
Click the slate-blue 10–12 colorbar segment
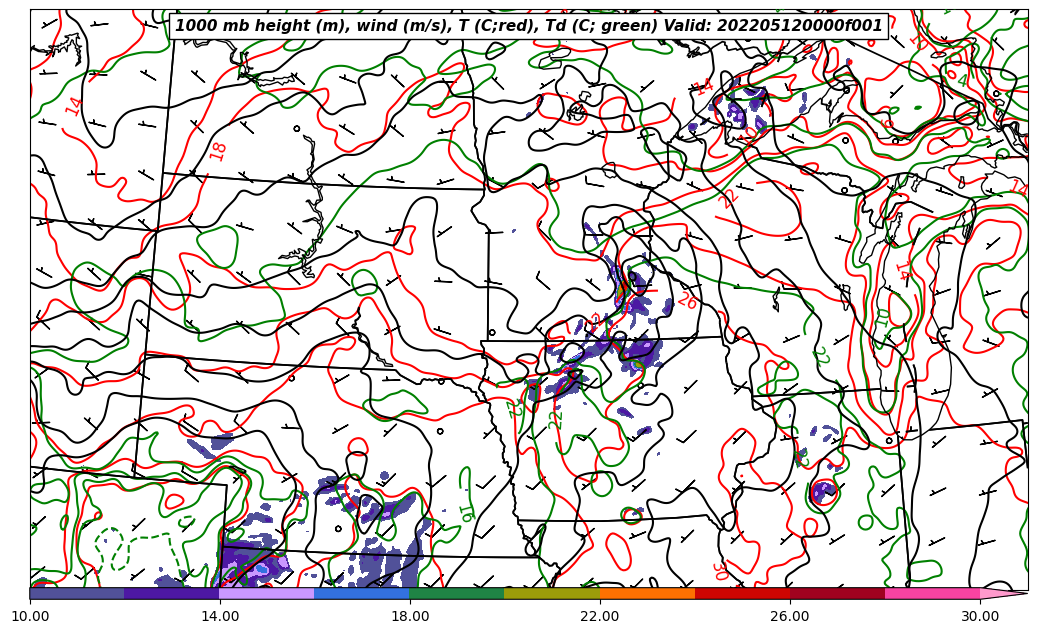pos(77,593)
